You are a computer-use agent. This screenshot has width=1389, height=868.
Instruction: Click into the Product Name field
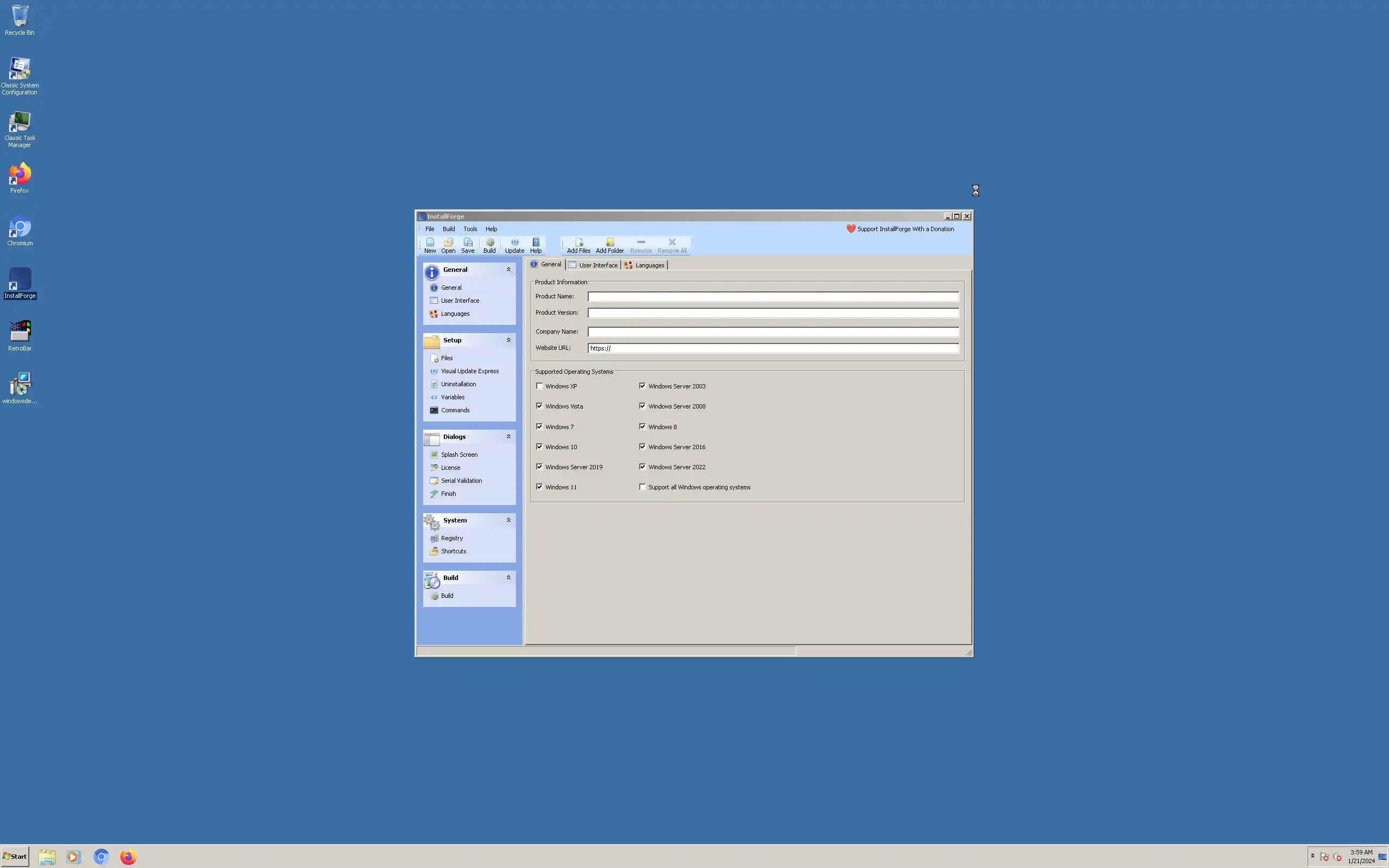(773, 297)
